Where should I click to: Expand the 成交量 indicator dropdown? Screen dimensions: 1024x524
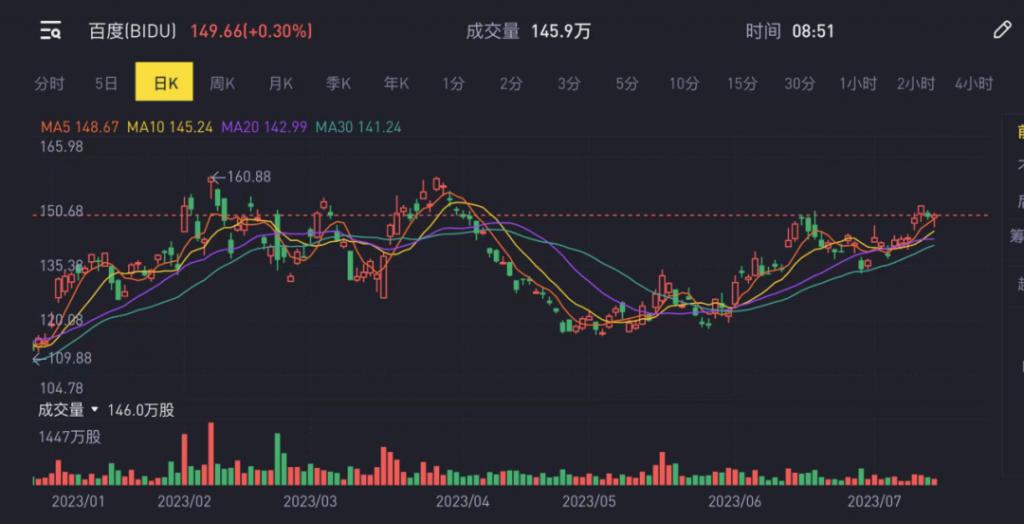coord(95,410)
